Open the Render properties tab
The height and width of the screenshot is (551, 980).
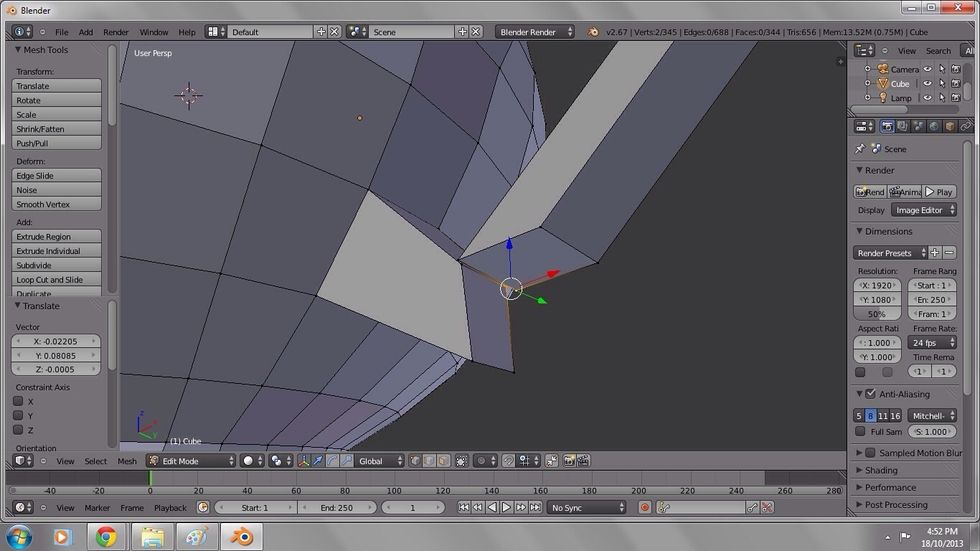887,126
